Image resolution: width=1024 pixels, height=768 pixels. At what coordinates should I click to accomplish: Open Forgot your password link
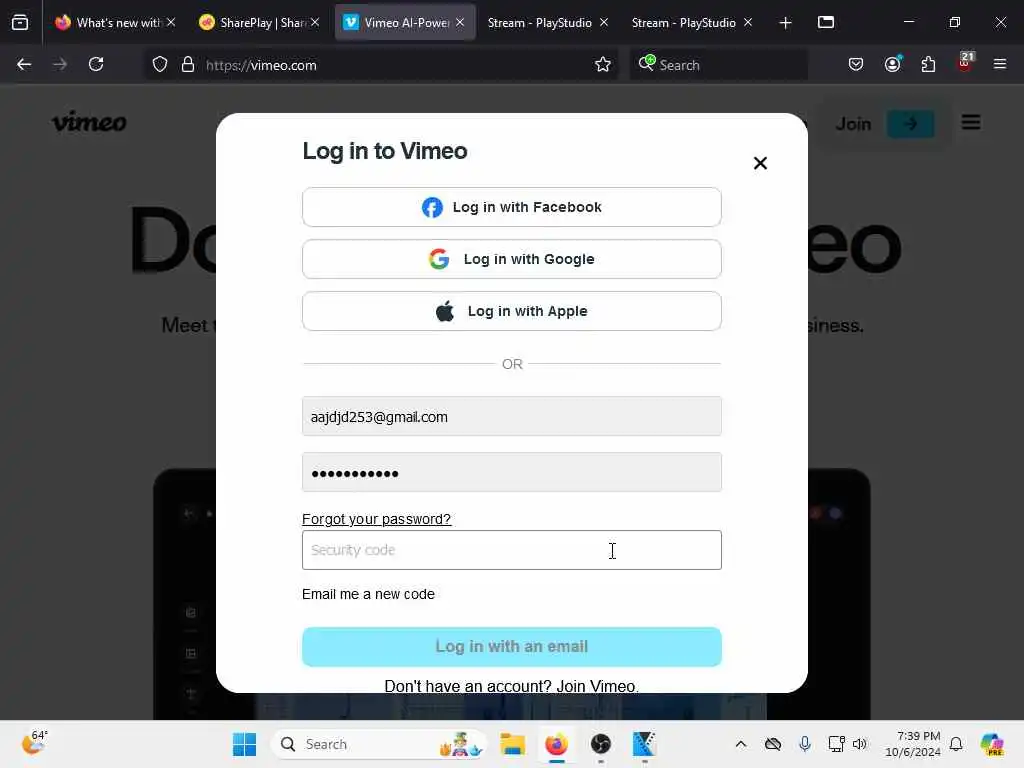pyautogui.click(x=376, y=519)
